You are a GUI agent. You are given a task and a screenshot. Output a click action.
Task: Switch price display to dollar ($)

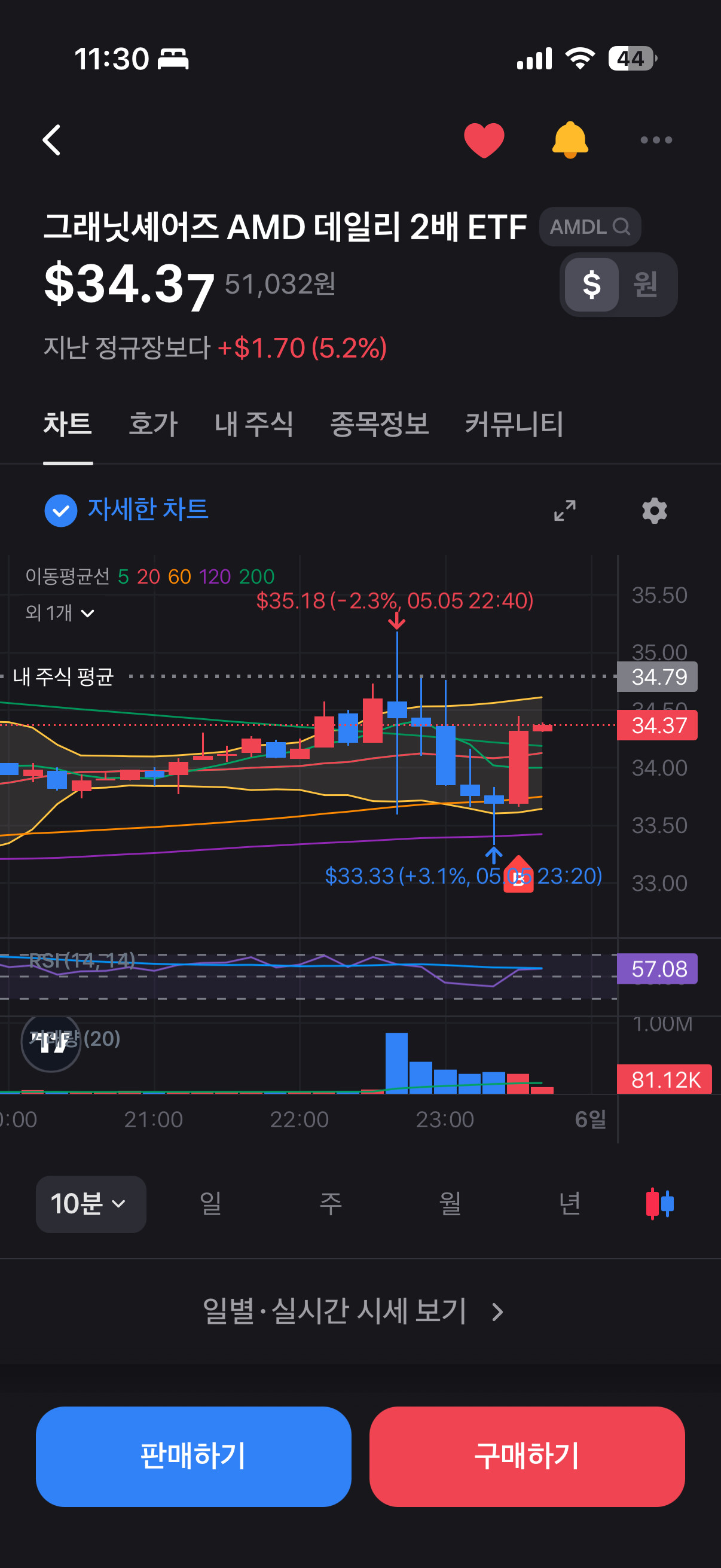click(x=591, y=284)
